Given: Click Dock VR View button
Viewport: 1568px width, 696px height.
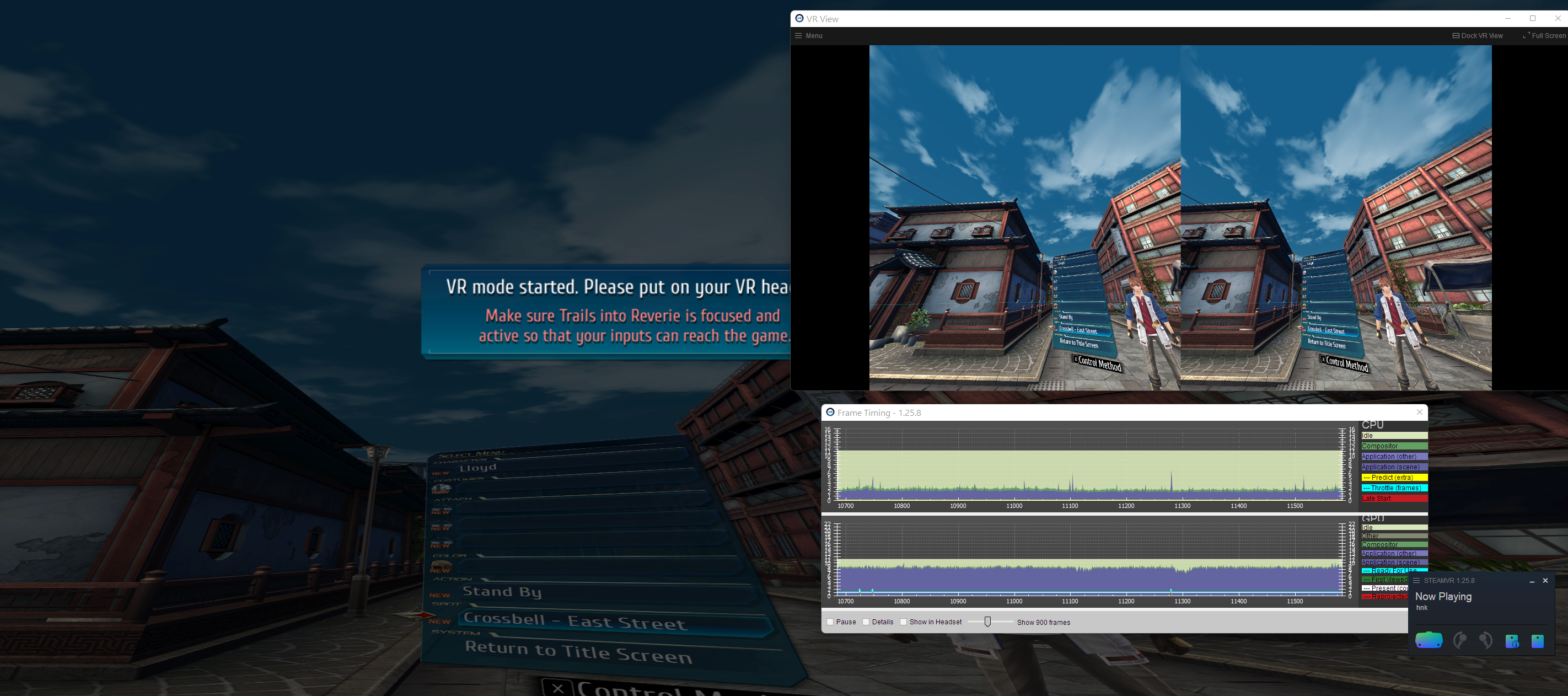Looking at the screenshot, I should coord(1477,35).
